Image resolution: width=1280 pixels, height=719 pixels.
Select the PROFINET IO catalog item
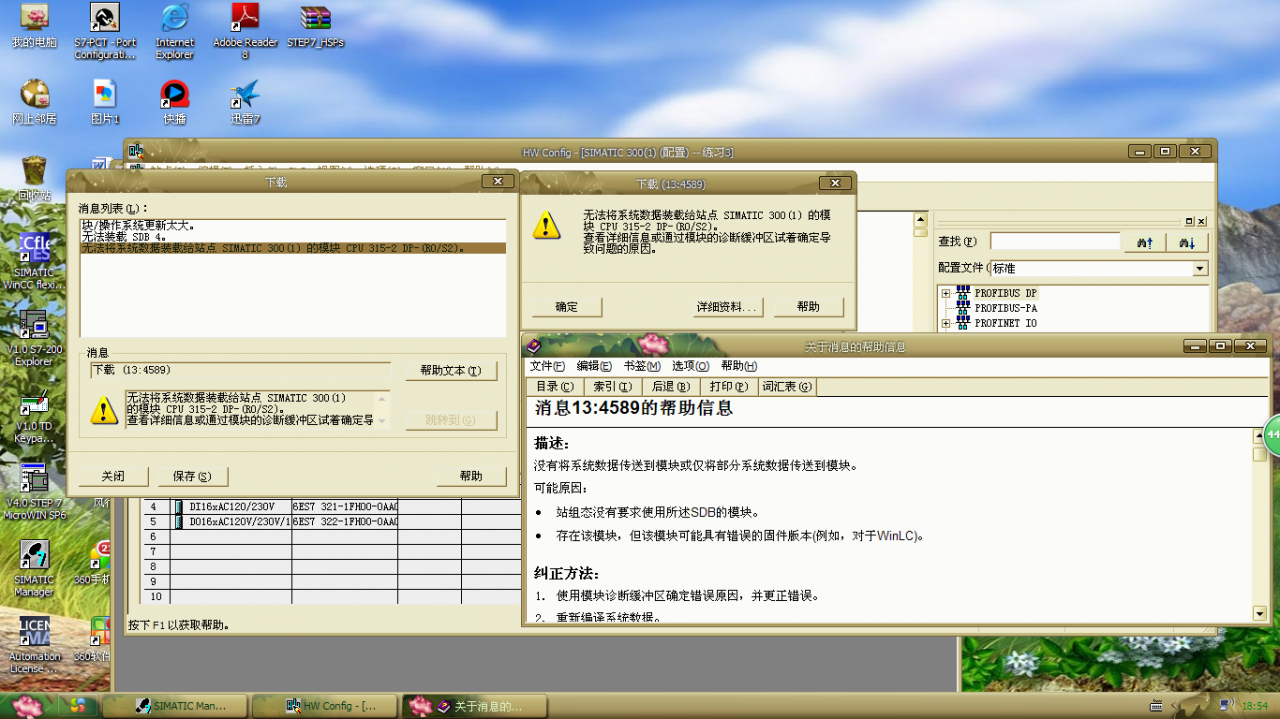1005,323
